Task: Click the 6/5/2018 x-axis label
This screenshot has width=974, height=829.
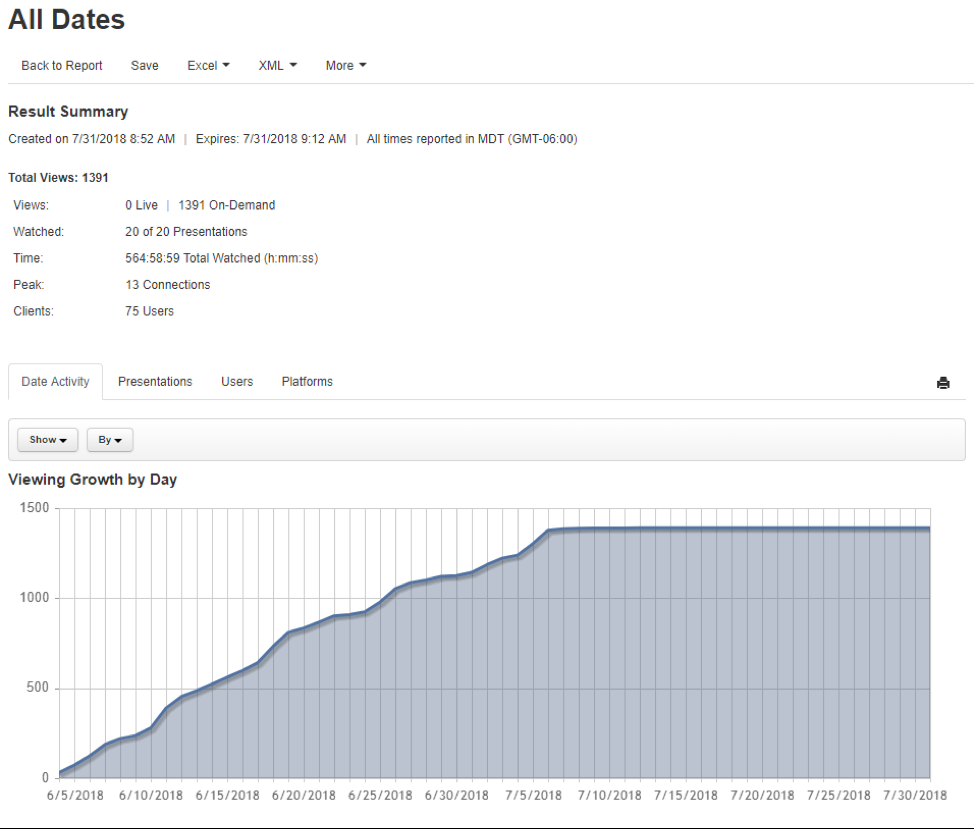Action: 75,795
